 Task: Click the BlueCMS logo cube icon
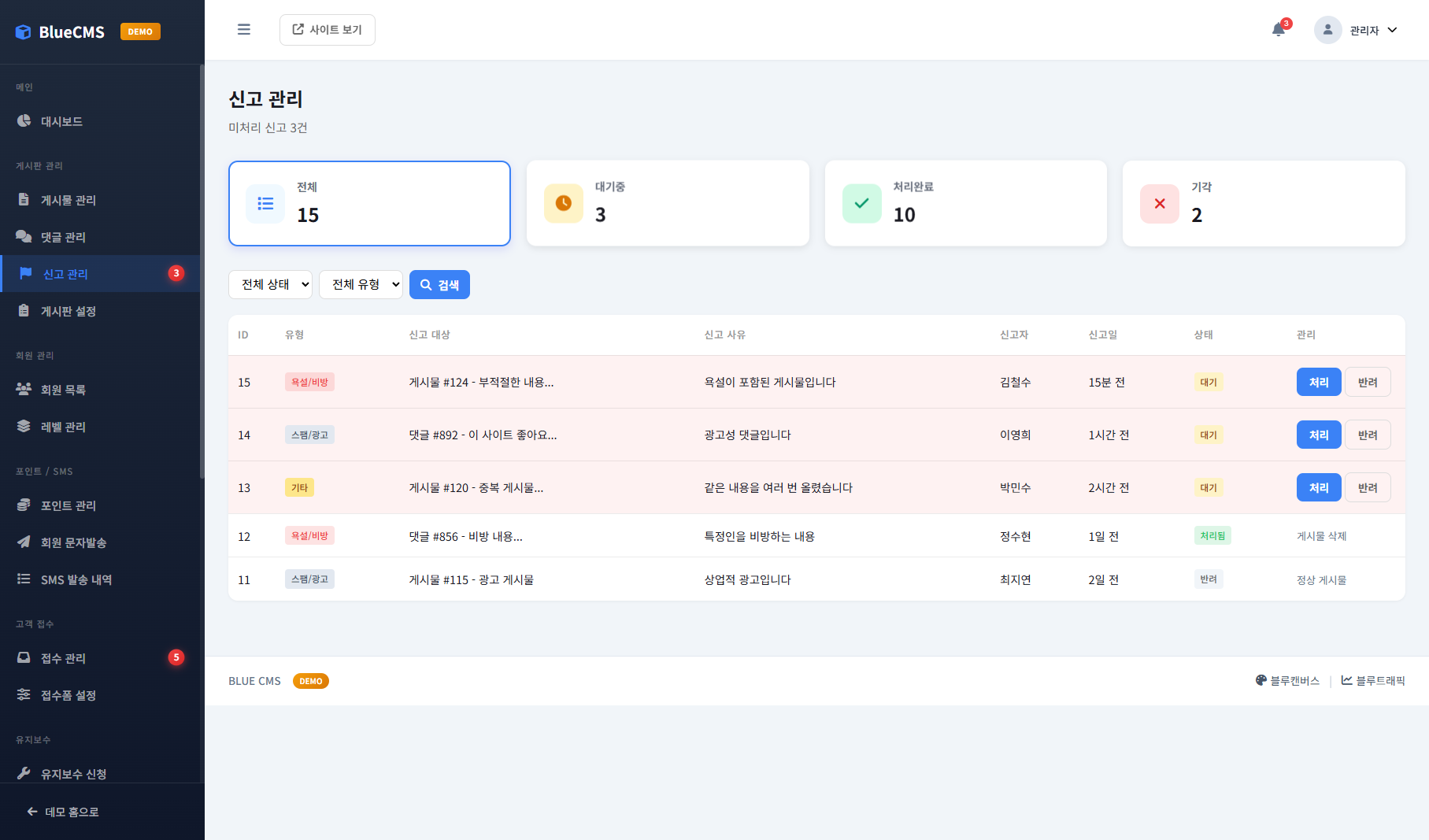pos(24,32)
